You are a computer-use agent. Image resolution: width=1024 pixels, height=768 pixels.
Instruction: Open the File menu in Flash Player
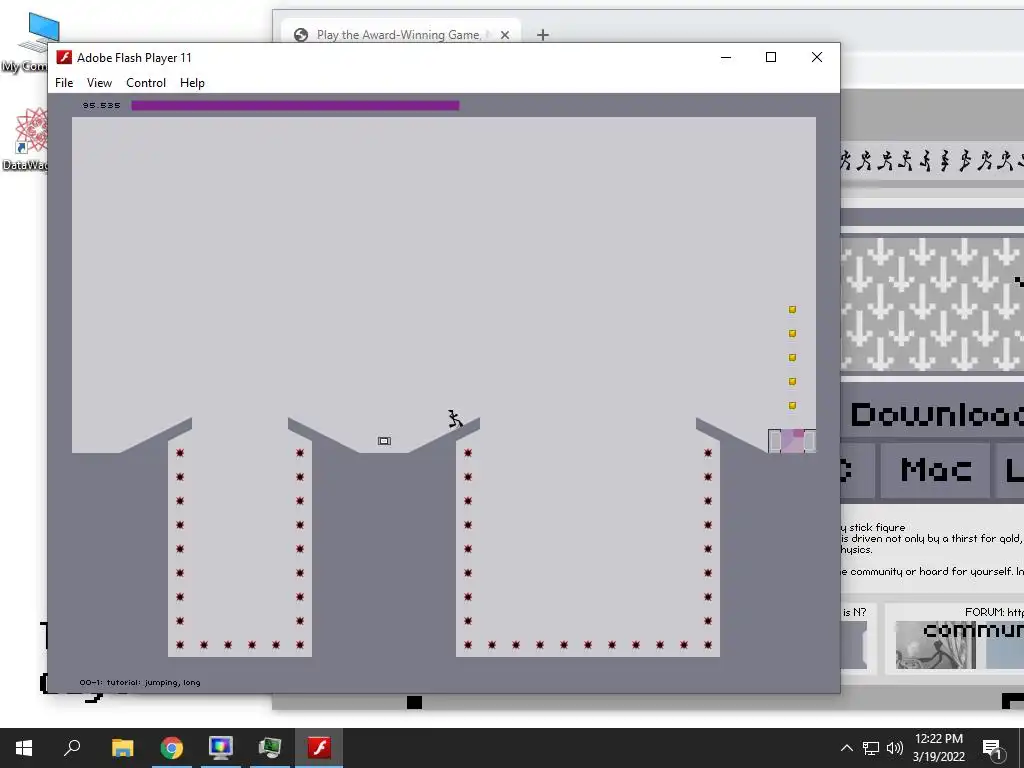pos(64,83)
